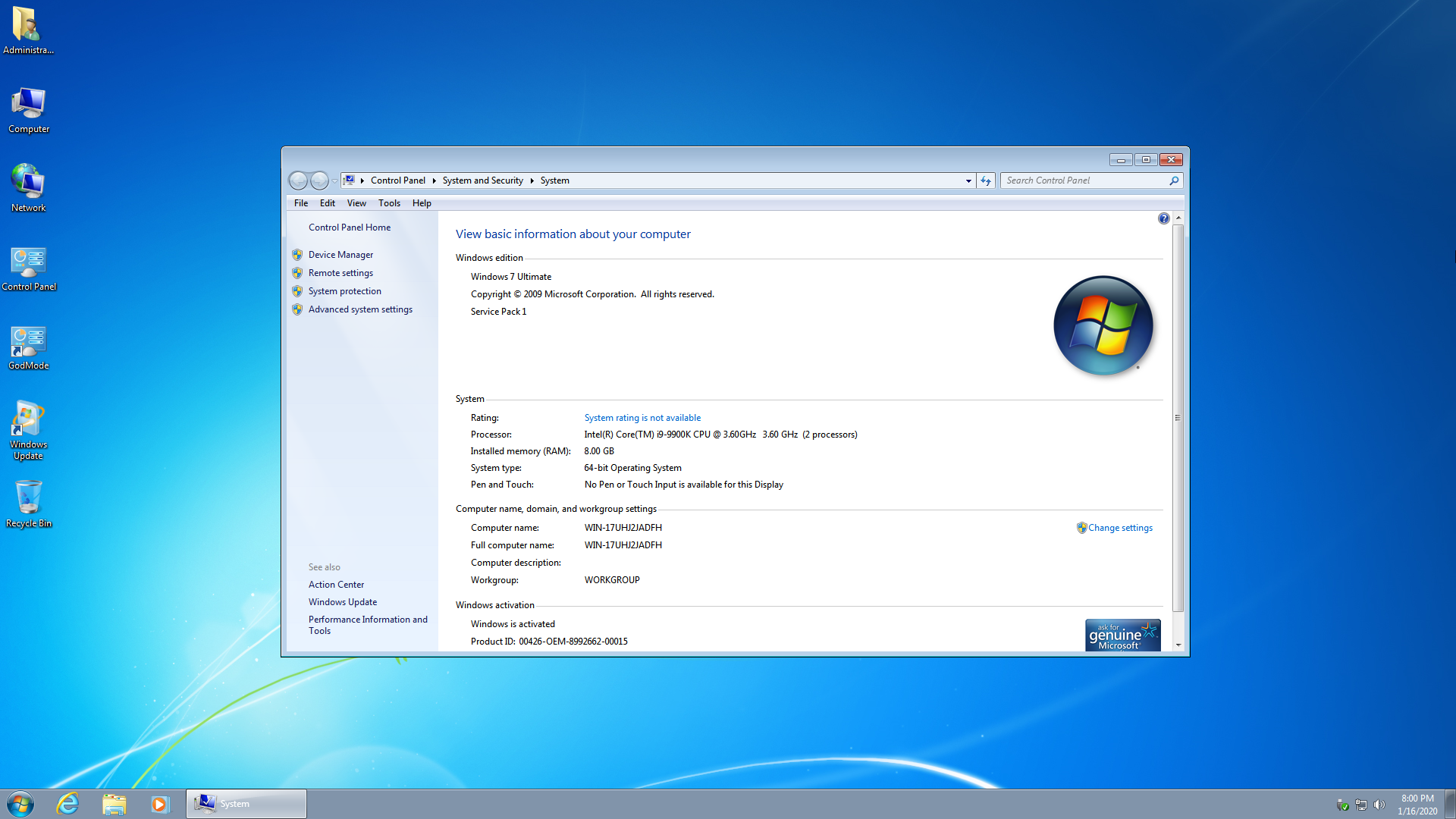Open Device Manager
This screenshot has height=819, width=1456.
(340, 255)
